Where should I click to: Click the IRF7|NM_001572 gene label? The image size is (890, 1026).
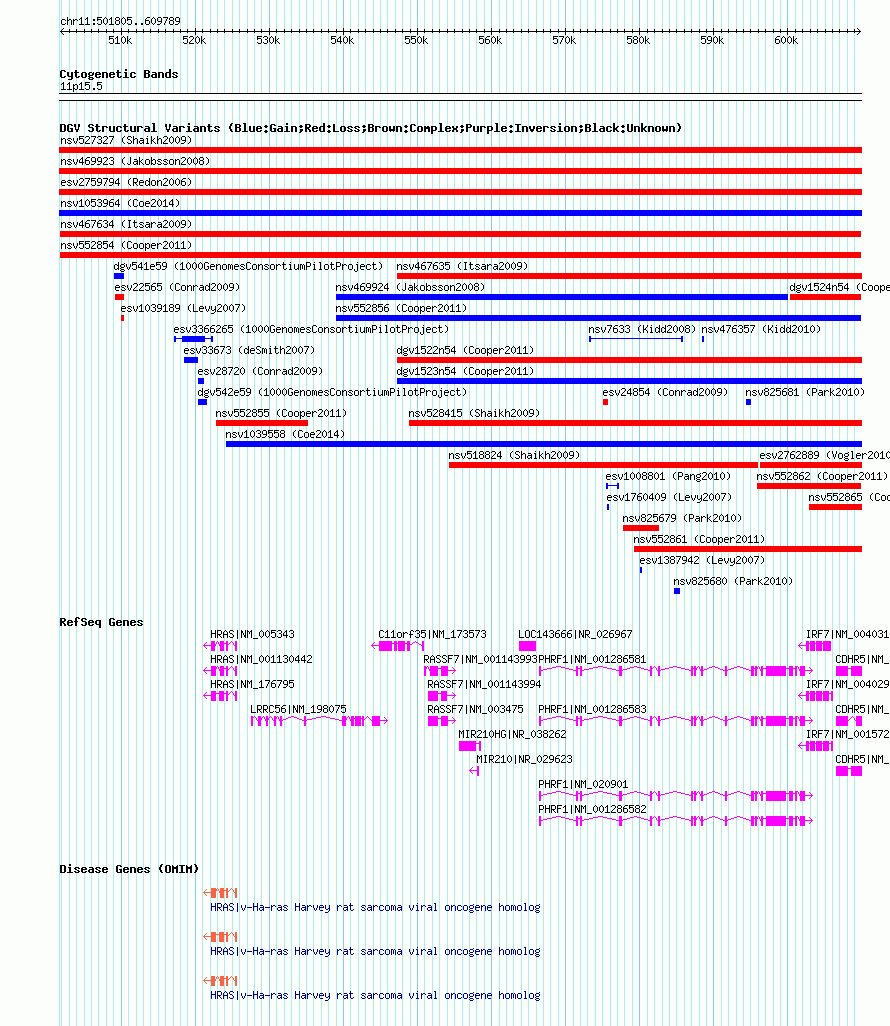click(x=847, y=734)
